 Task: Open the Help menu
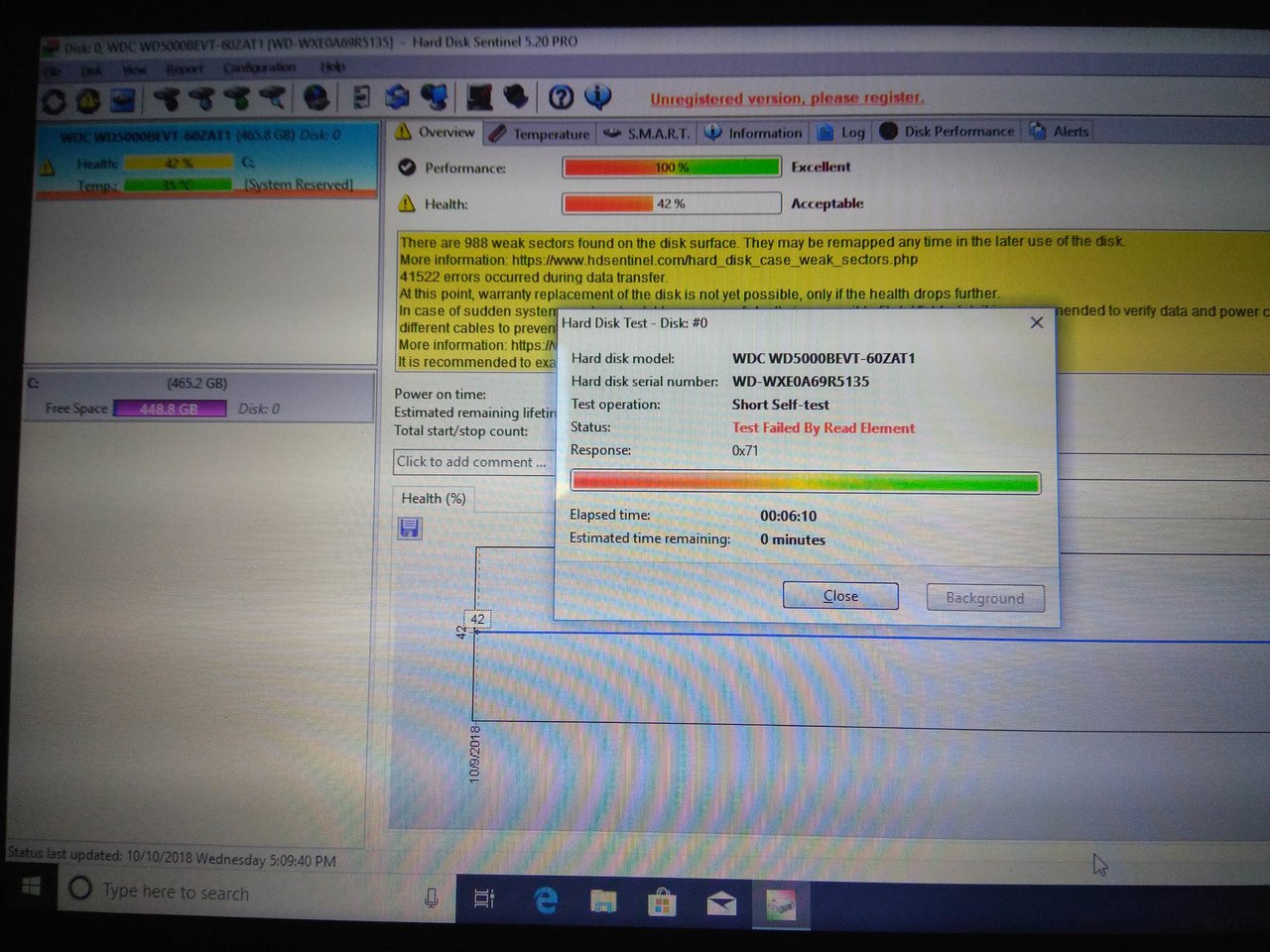click(332, 66)
